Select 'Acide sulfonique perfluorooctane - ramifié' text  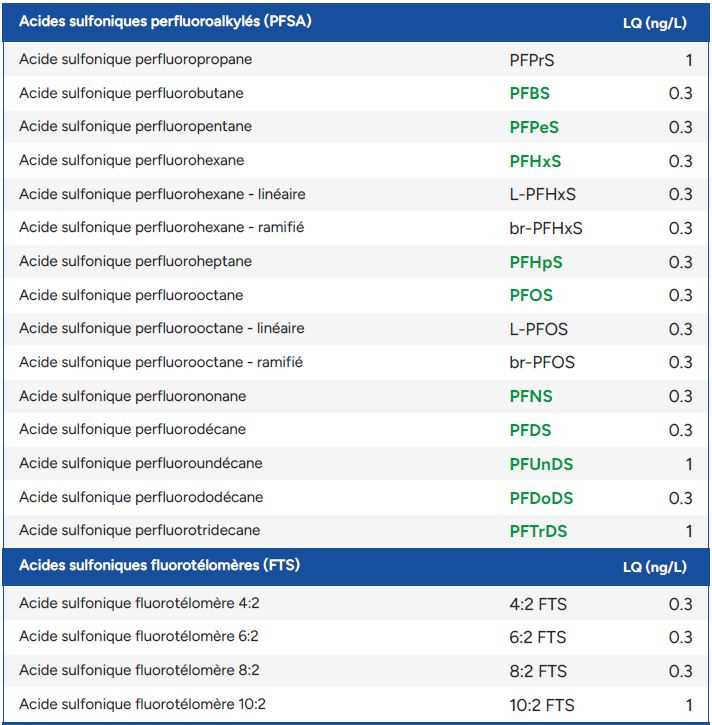point(161,362)
